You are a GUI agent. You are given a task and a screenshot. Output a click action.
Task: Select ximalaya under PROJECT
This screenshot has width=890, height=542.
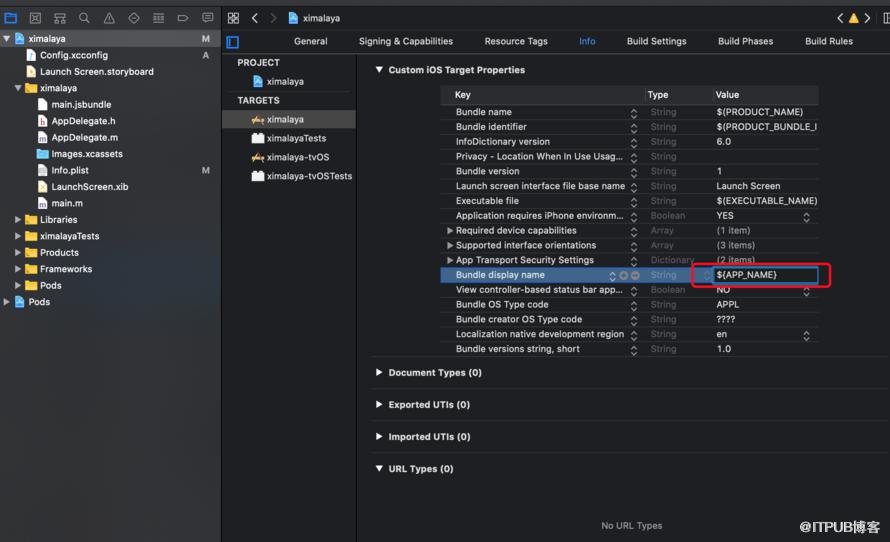tap(285, 82)
